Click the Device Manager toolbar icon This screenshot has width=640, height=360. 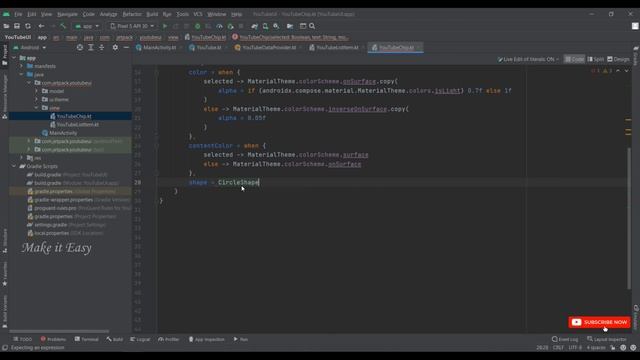coord(265,26)
